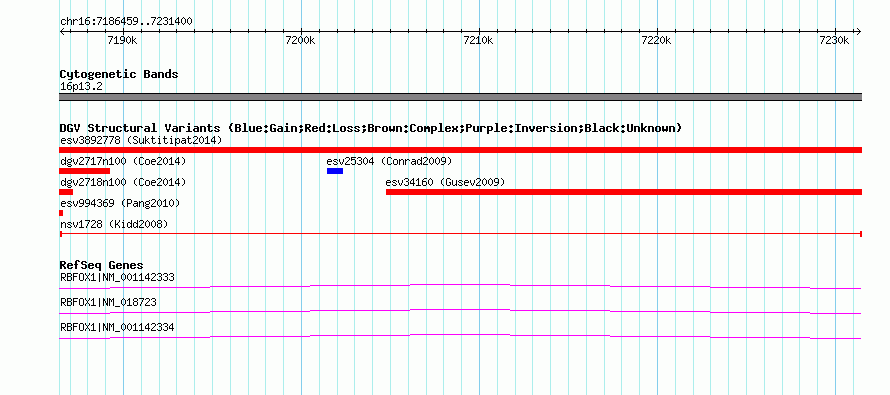This screenshot has width=890, height=395.
Task: Click the DGV Structural Variants track title
Action: pyautogui.click(x=371, y=128)
